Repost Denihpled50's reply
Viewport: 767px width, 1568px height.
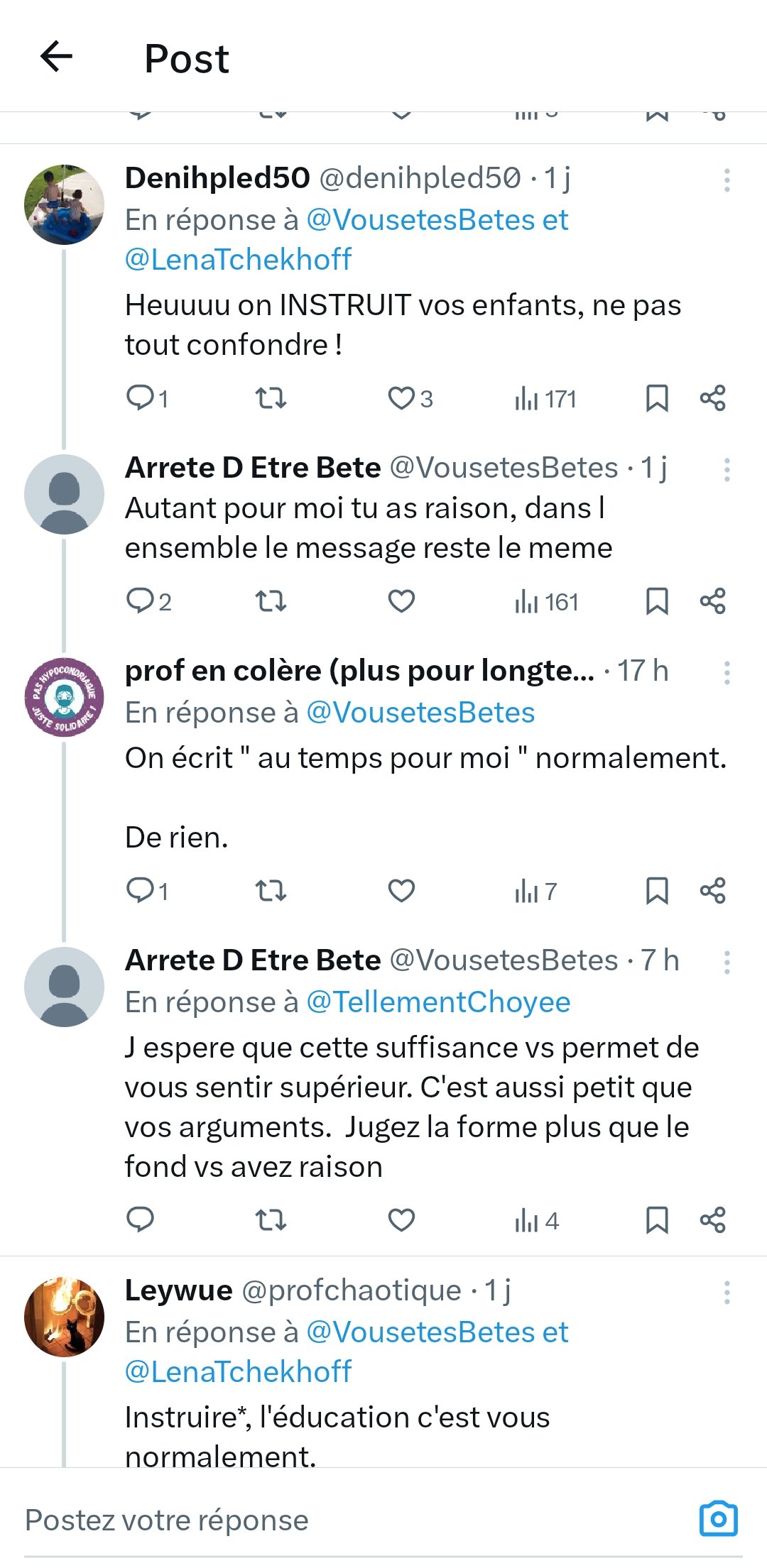pyautogui.click(x=271, y=398)
